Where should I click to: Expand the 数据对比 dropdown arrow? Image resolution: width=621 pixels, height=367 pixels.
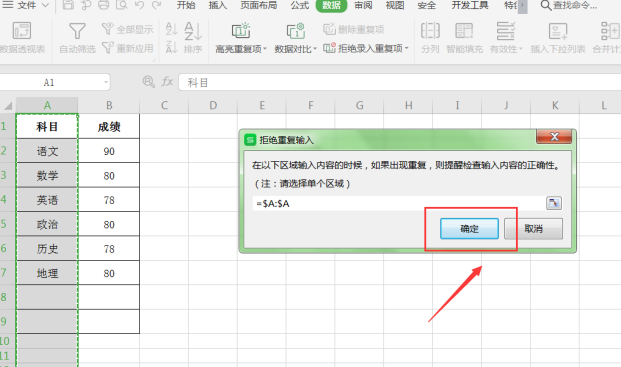tap(315, 49)
